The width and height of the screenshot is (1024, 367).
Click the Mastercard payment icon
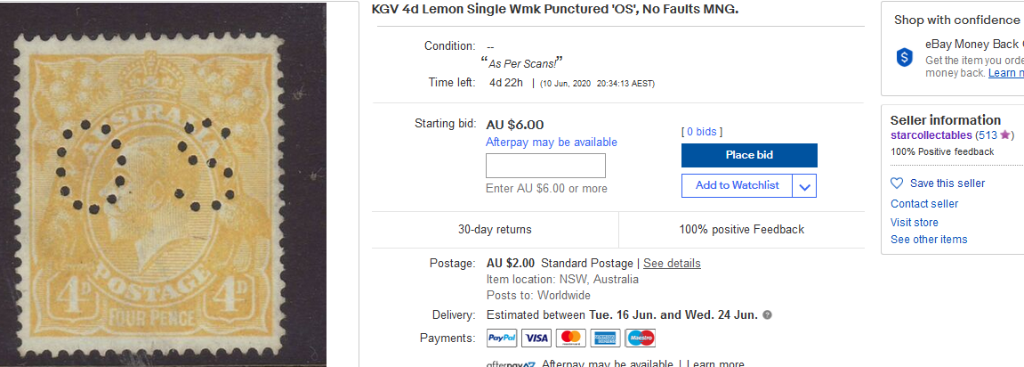(571, 338)
